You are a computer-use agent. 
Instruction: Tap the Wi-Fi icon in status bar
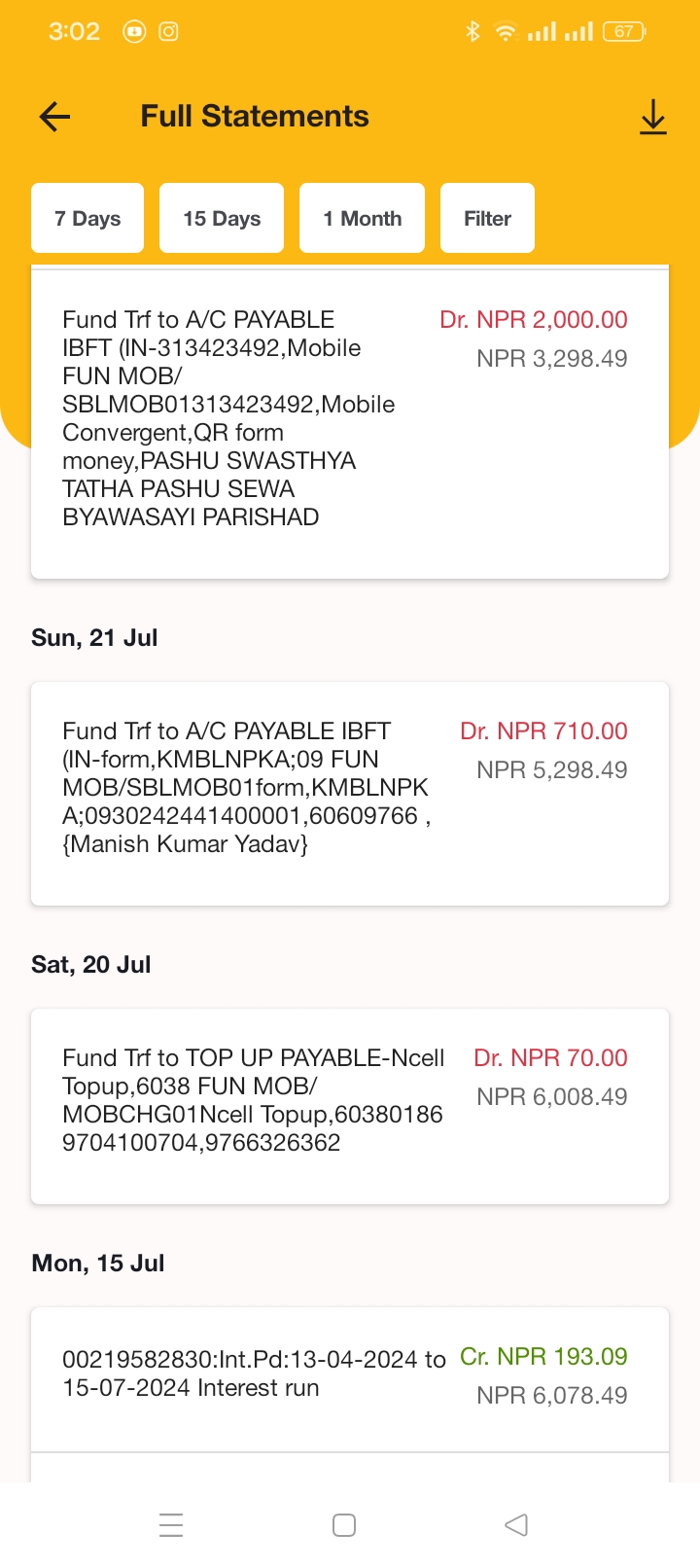point(505,31)
